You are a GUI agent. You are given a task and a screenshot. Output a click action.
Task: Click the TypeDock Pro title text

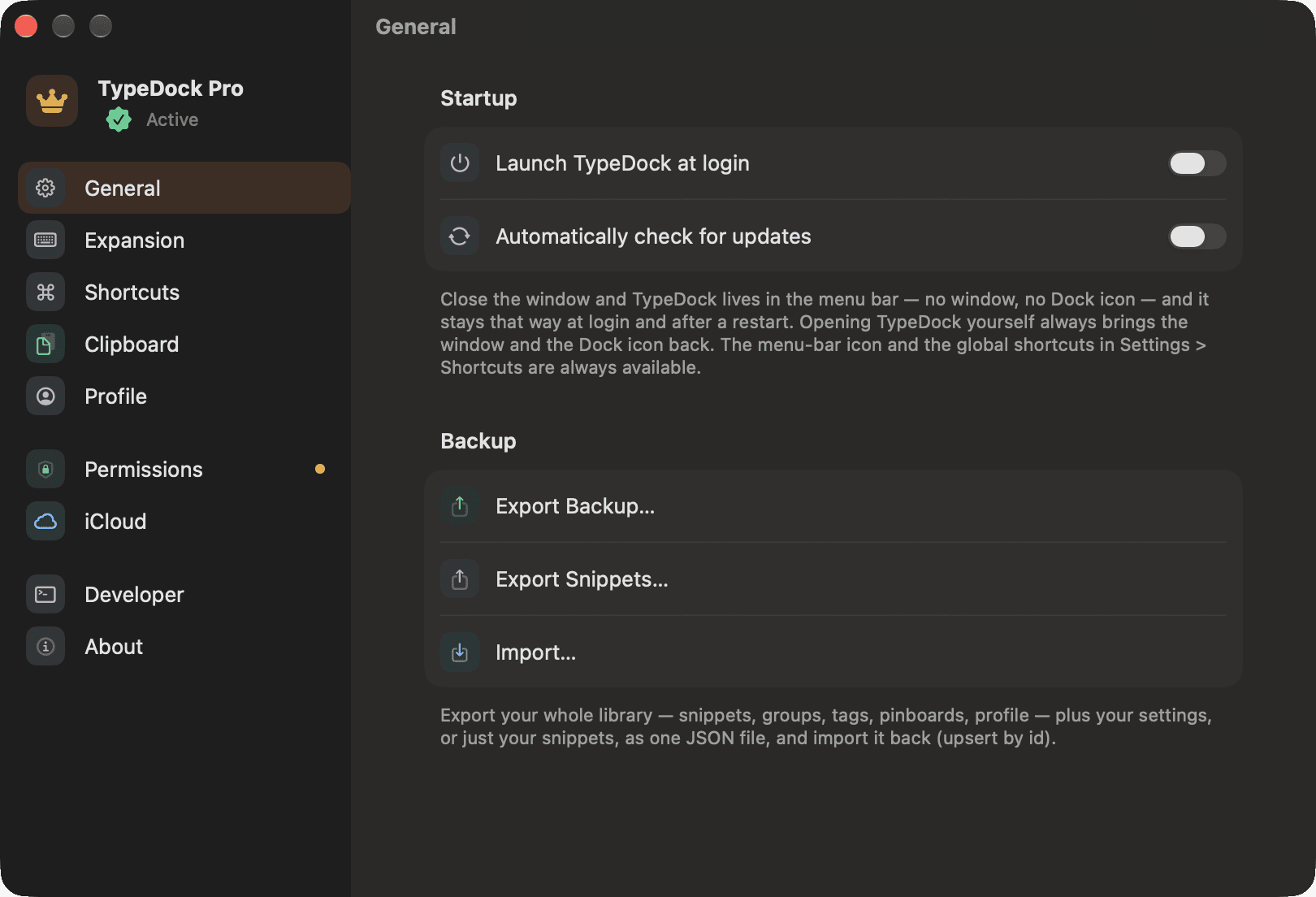point(171,88)
